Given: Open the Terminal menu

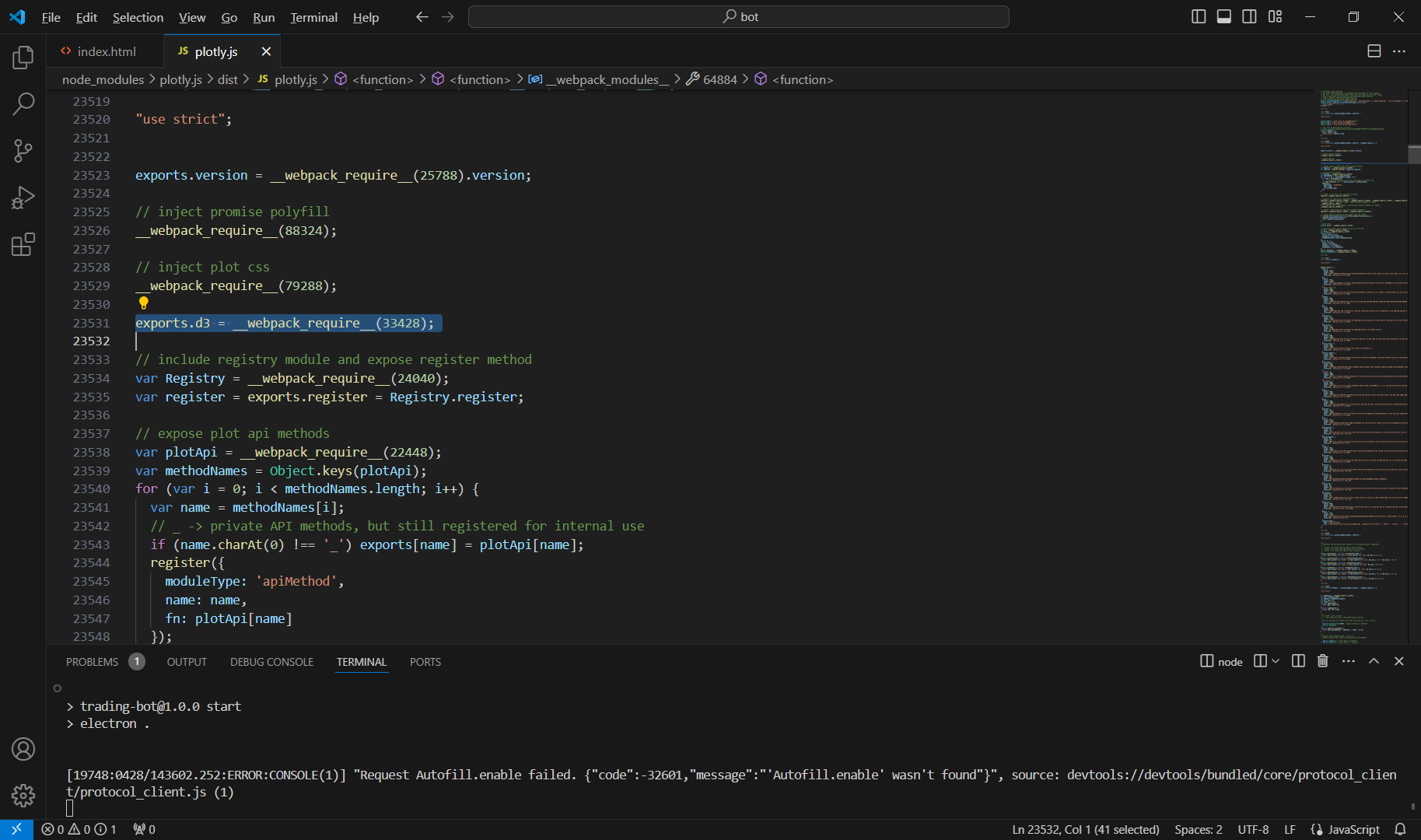Looking at the screenshot, I should tap(313, 17).
